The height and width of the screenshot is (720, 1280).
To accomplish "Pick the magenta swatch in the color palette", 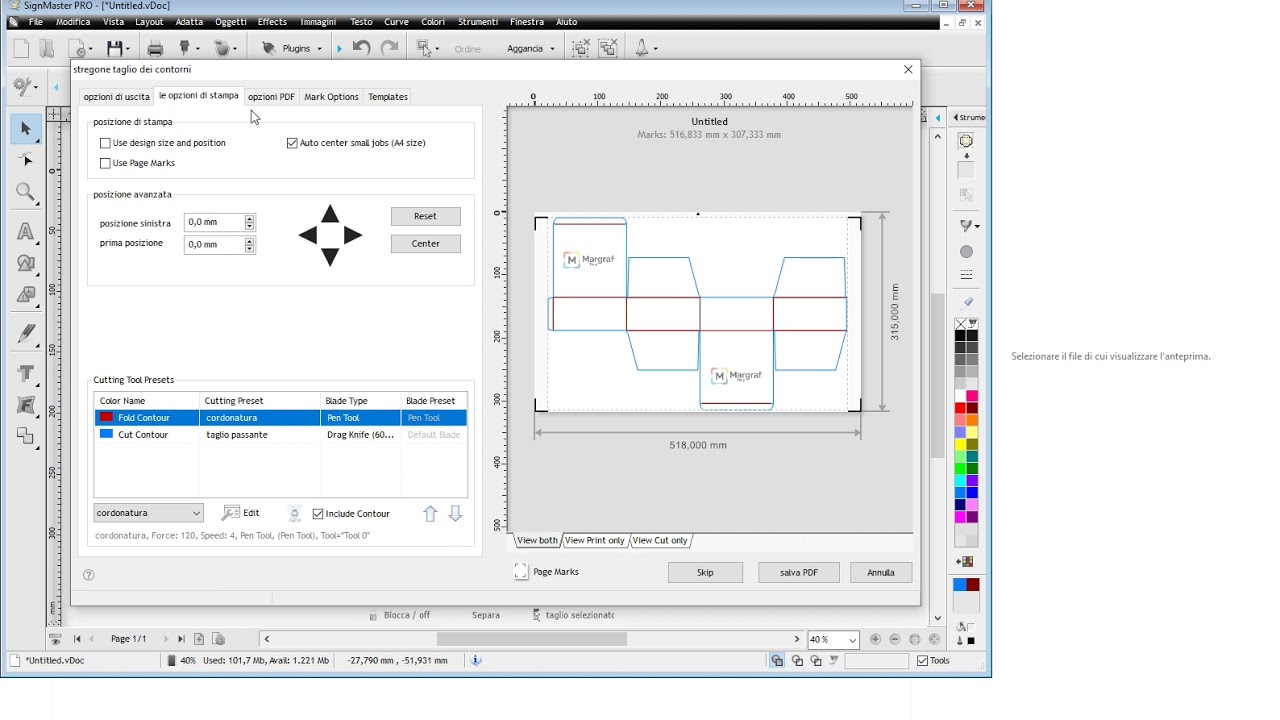I will pyautogui.click(x=960, y=517).
